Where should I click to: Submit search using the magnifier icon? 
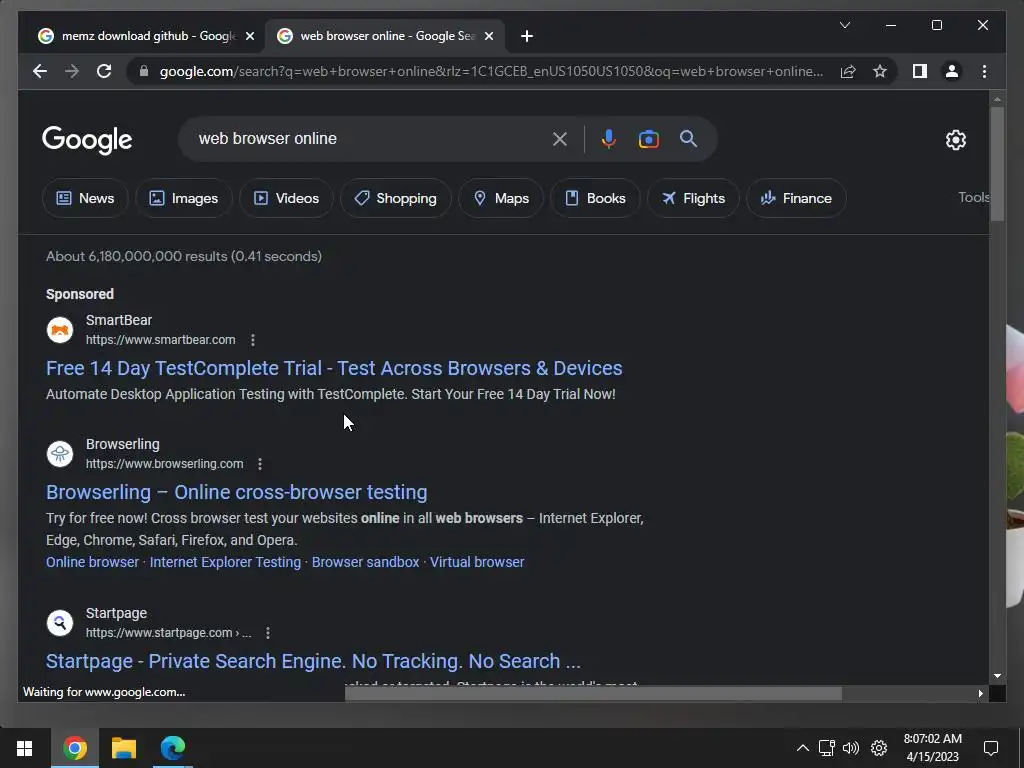point(688,138)
